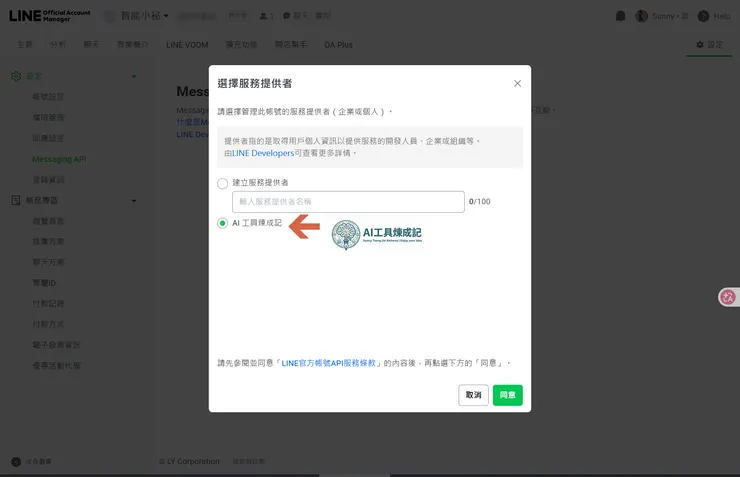Open the notifications bell icon
740x477 pixels.
[x=621, y=16]
